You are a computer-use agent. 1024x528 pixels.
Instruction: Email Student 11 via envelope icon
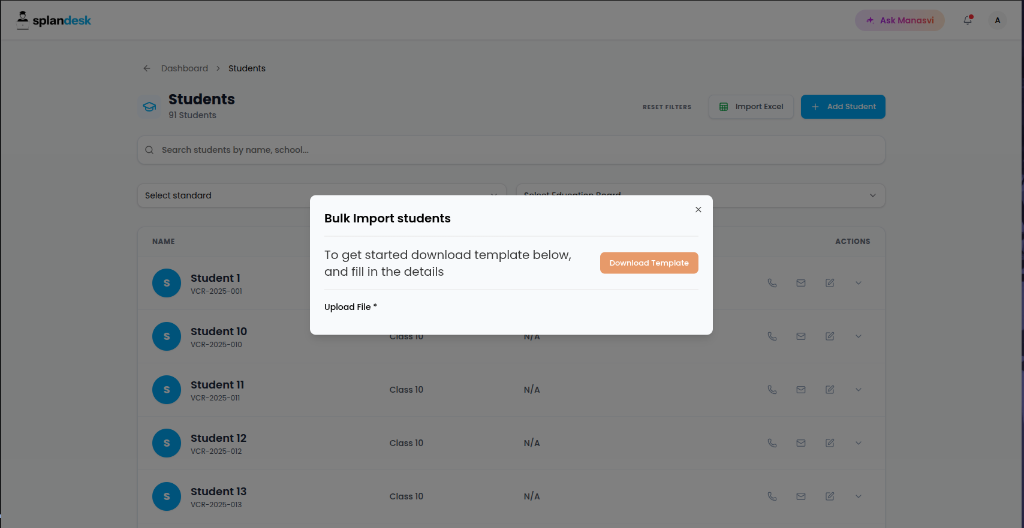tap(801, 389)
